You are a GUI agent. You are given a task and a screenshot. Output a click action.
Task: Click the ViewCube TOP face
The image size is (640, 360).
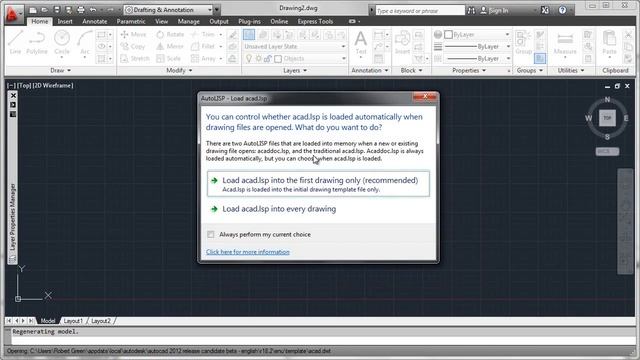607,118
